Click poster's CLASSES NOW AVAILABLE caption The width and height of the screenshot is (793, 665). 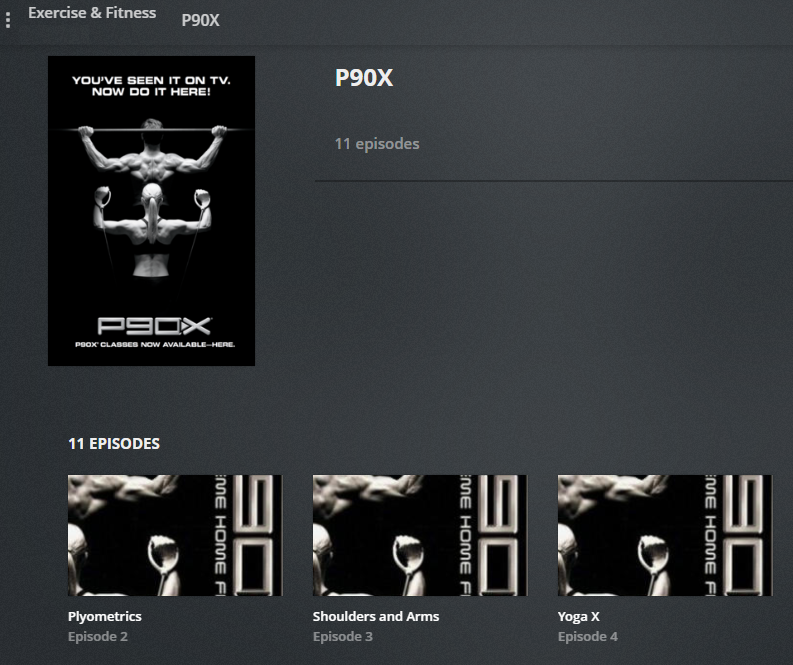pos(155,344)
